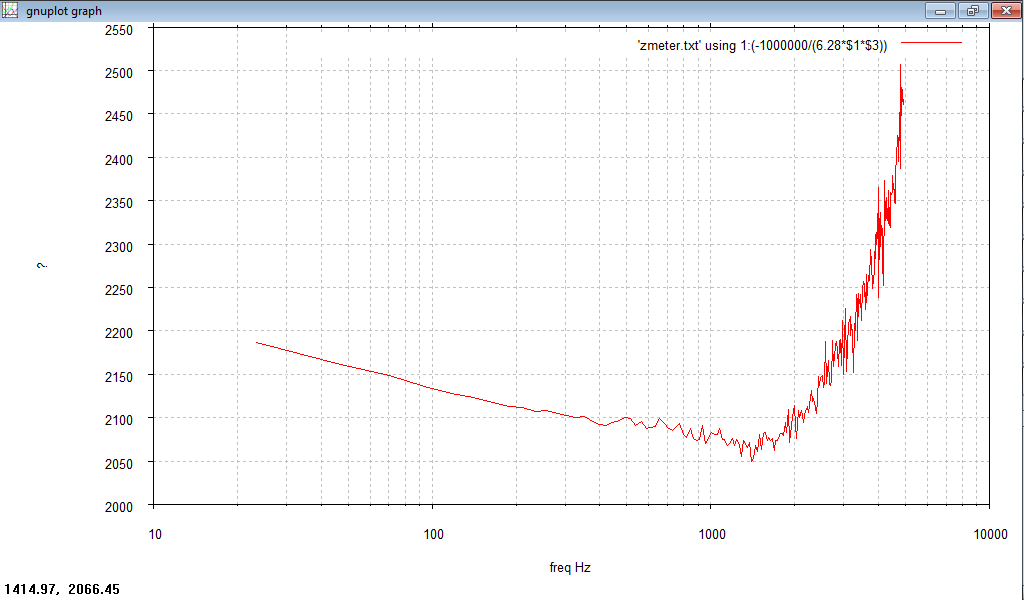Click the x-axis tick label 1000

711,534
